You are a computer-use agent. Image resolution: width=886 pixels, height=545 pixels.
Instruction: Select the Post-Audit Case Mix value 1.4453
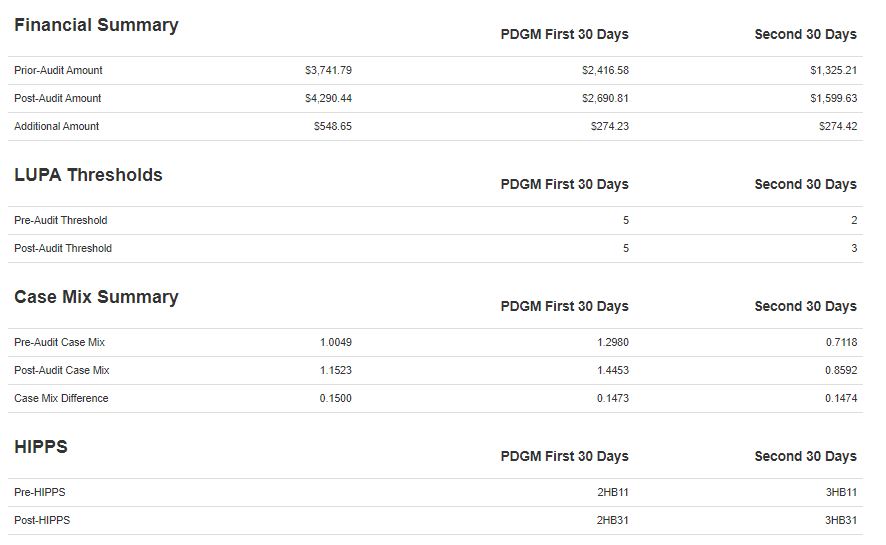coord(613,370)
